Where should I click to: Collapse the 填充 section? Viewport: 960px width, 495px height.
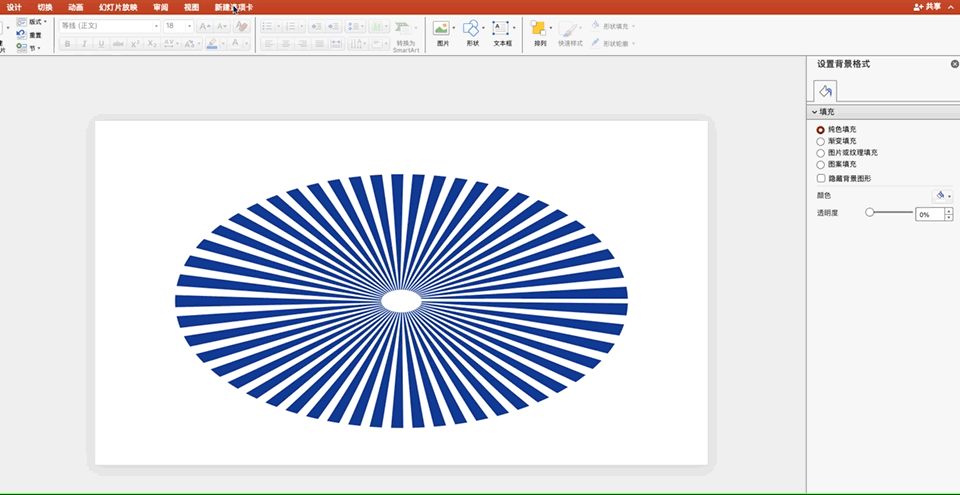(815, 113)
